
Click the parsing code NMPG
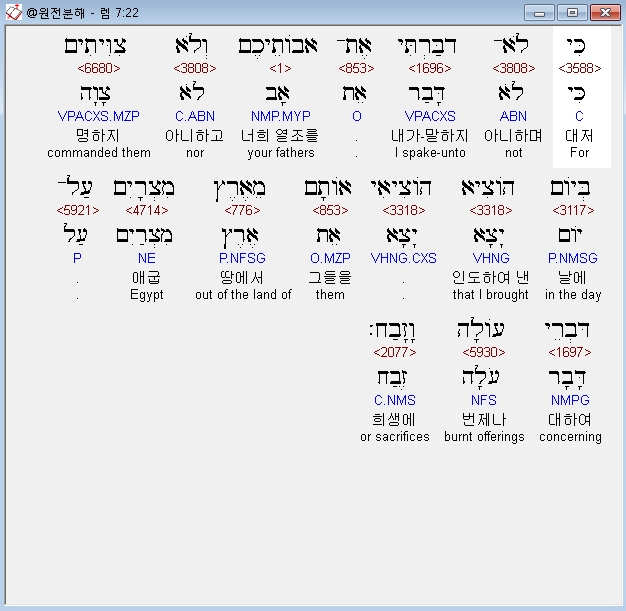coord(570,400)
